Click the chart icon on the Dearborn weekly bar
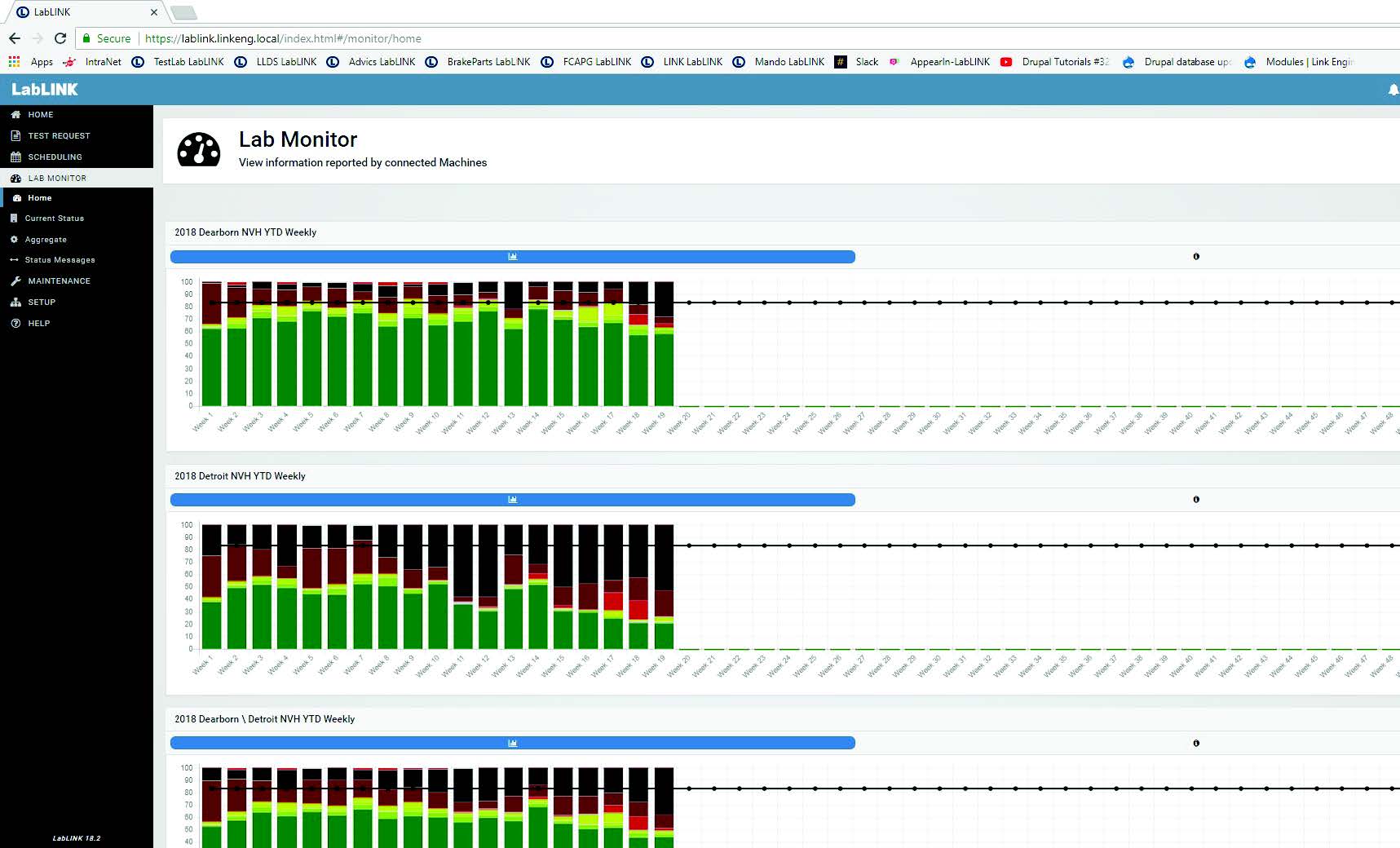 512,256
